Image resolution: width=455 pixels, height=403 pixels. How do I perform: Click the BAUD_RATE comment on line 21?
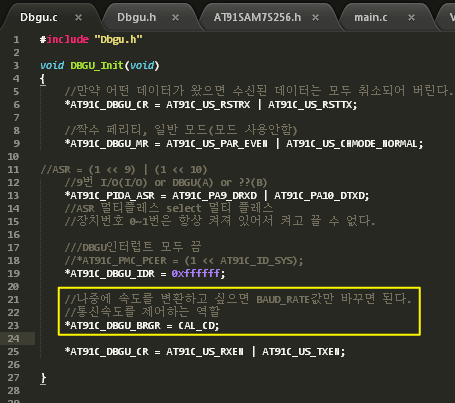(238, 299)
